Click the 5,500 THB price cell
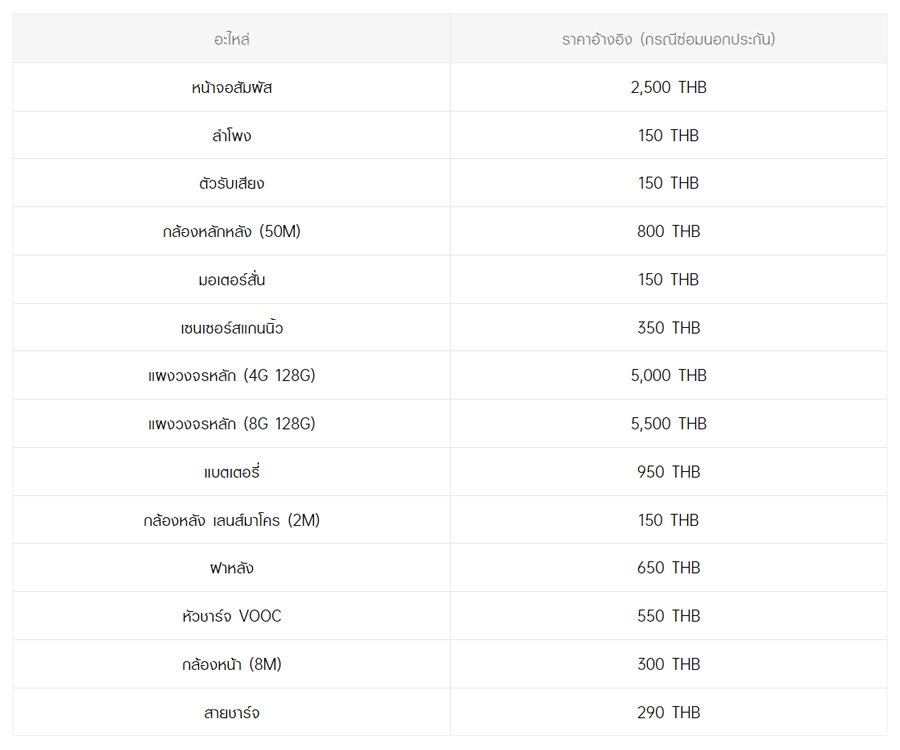900x750 pixels. 668,423
